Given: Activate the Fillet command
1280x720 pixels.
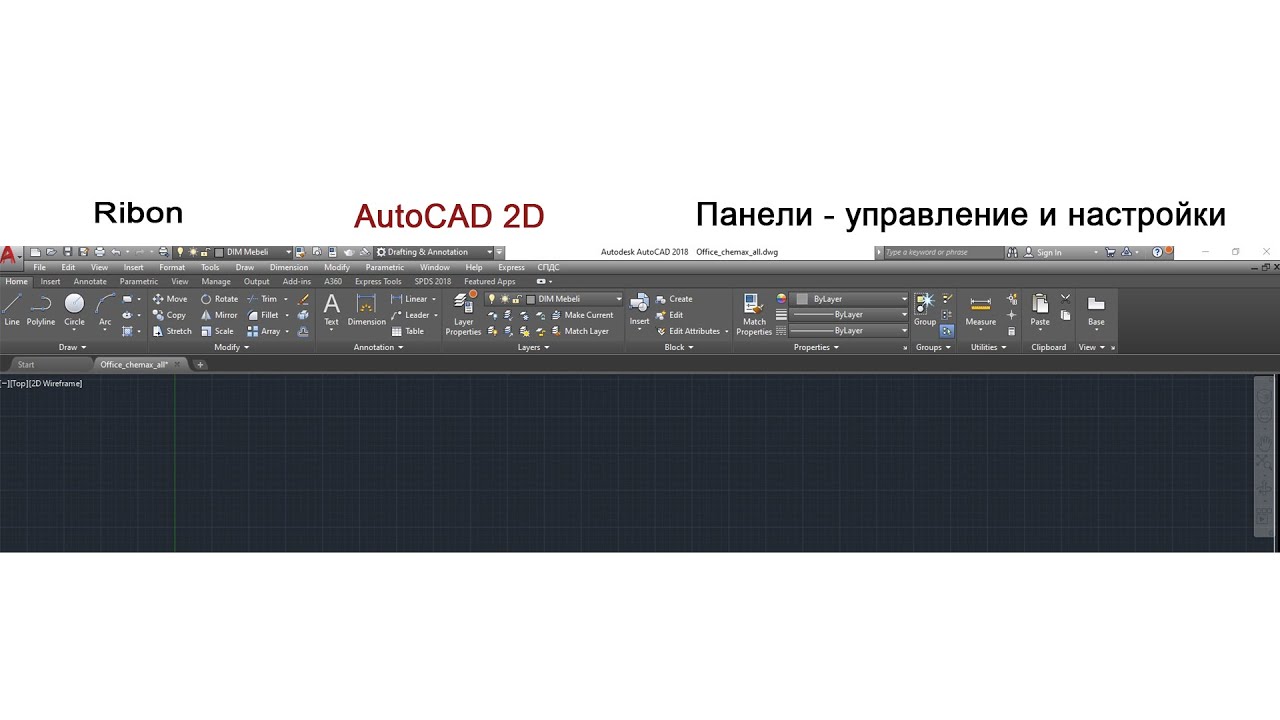Looking at the screenshot, I should [263, 315].
